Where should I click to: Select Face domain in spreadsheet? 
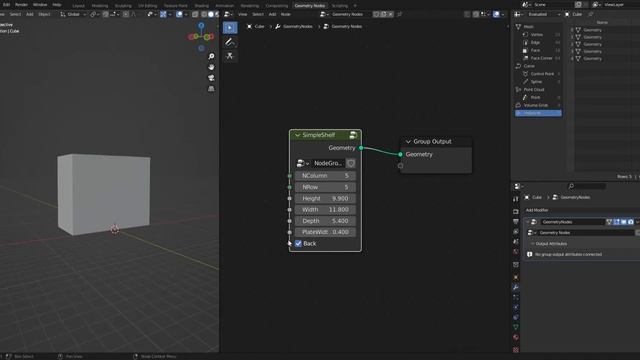pos(535,50)
